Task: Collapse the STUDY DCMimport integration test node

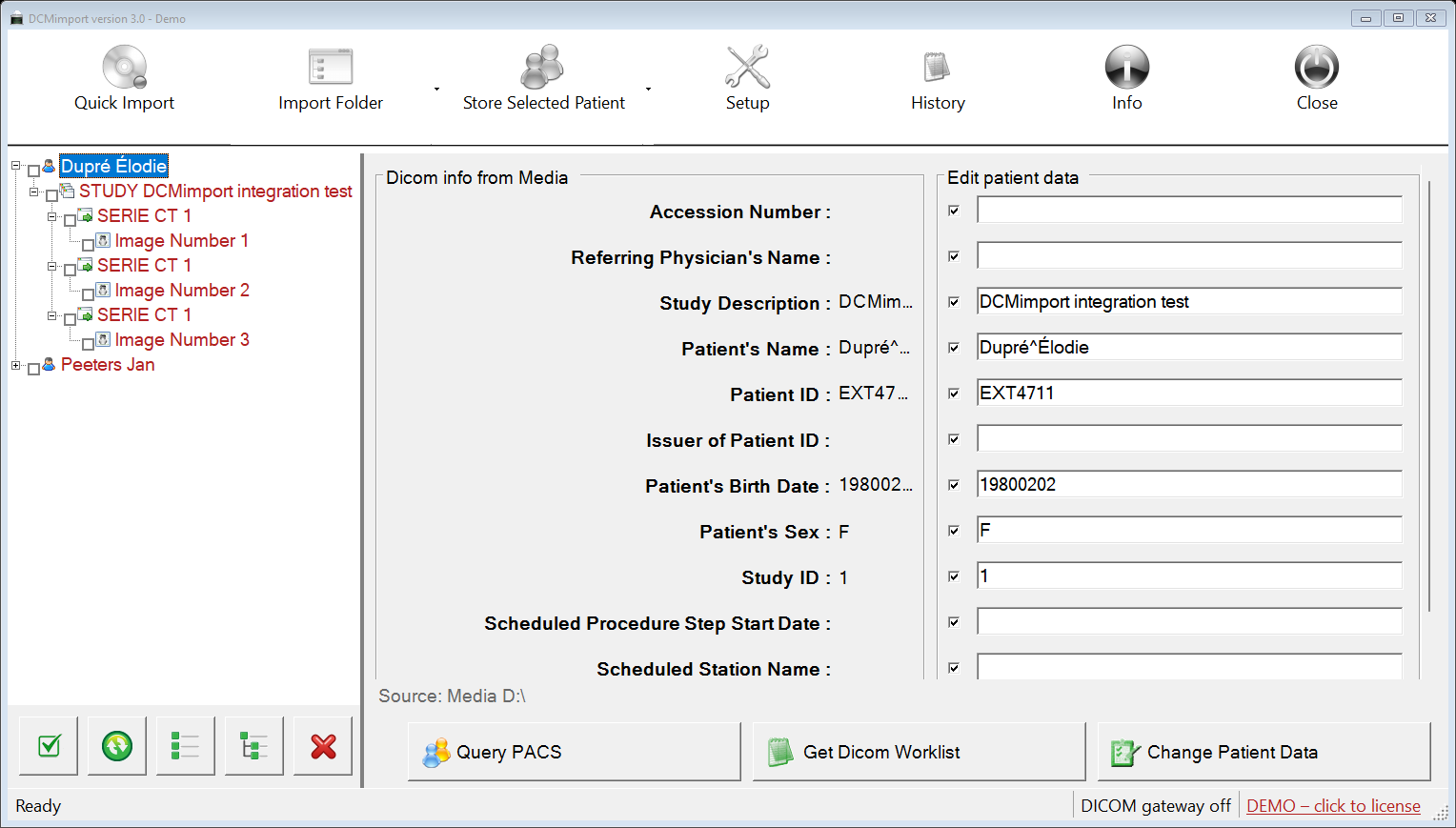Action: (34, 192)
